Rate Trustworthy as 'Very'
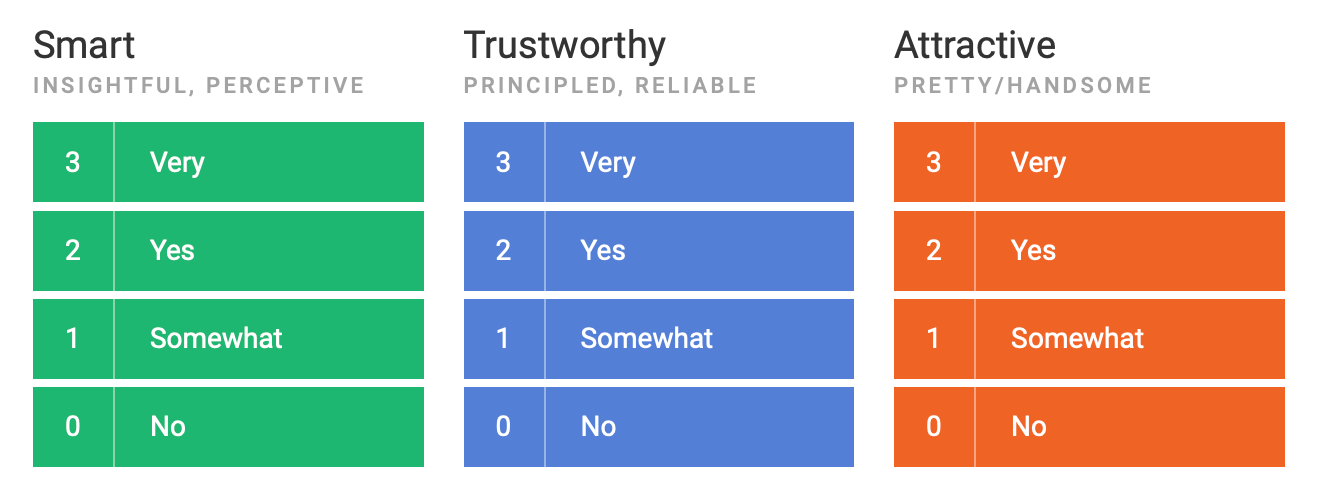 (x=659, y=162)
